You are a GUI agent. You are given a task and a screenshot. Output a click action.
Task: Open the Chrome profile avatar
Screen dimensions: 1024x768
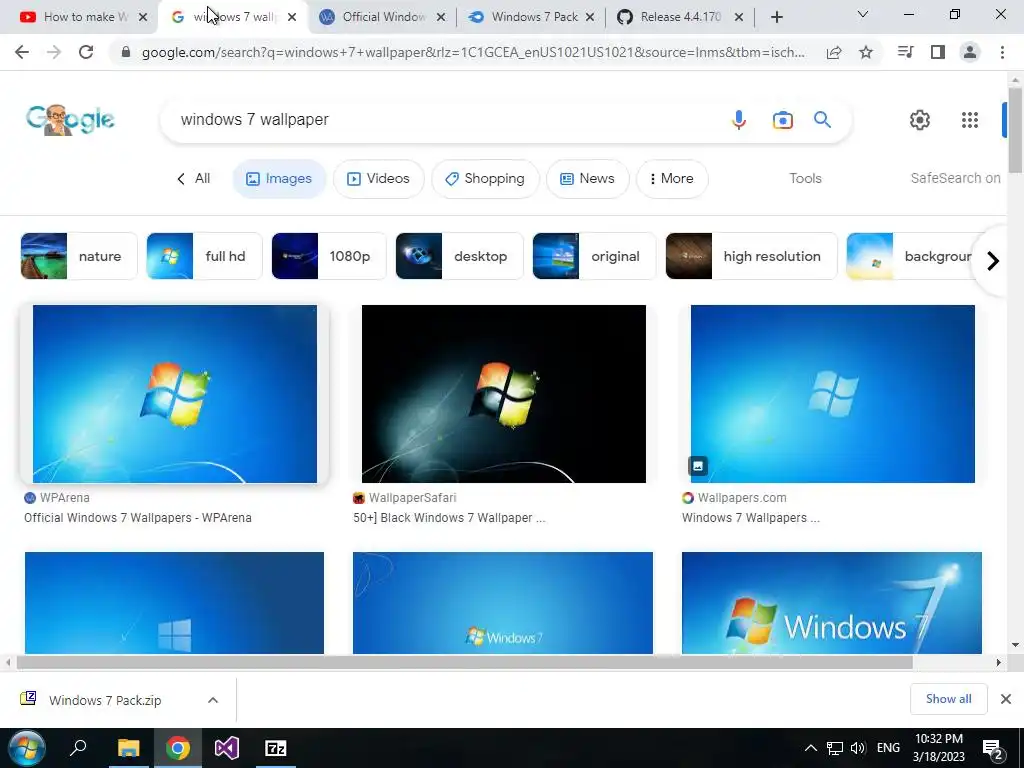coord(970,52)
